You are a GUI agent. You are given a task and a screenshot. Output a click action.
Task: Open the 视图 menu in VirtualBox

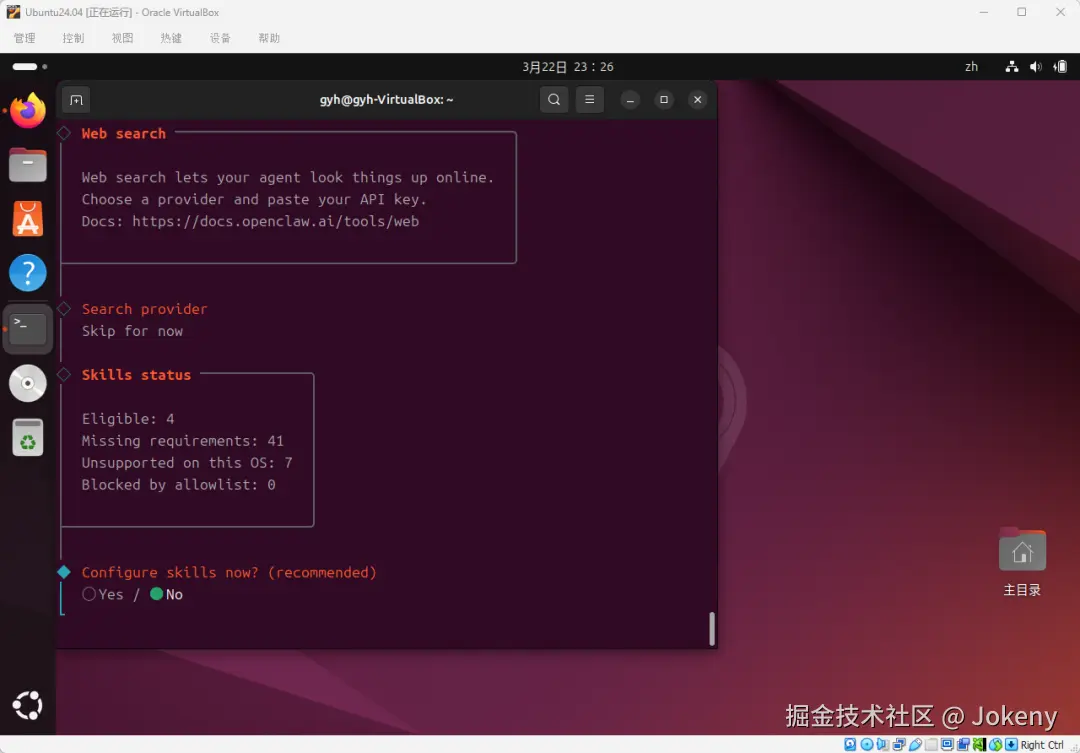(123, 38)
